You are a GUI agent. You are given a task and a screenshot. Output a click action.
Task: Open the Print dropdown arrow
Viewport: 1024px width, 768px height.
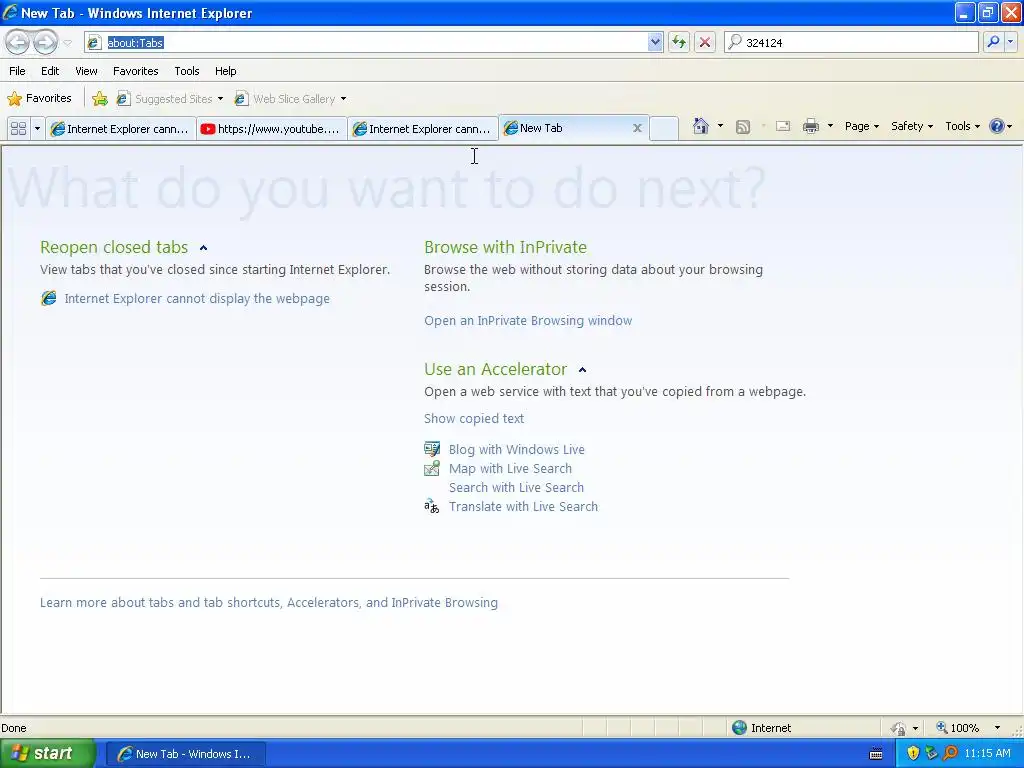pos(830,126)
